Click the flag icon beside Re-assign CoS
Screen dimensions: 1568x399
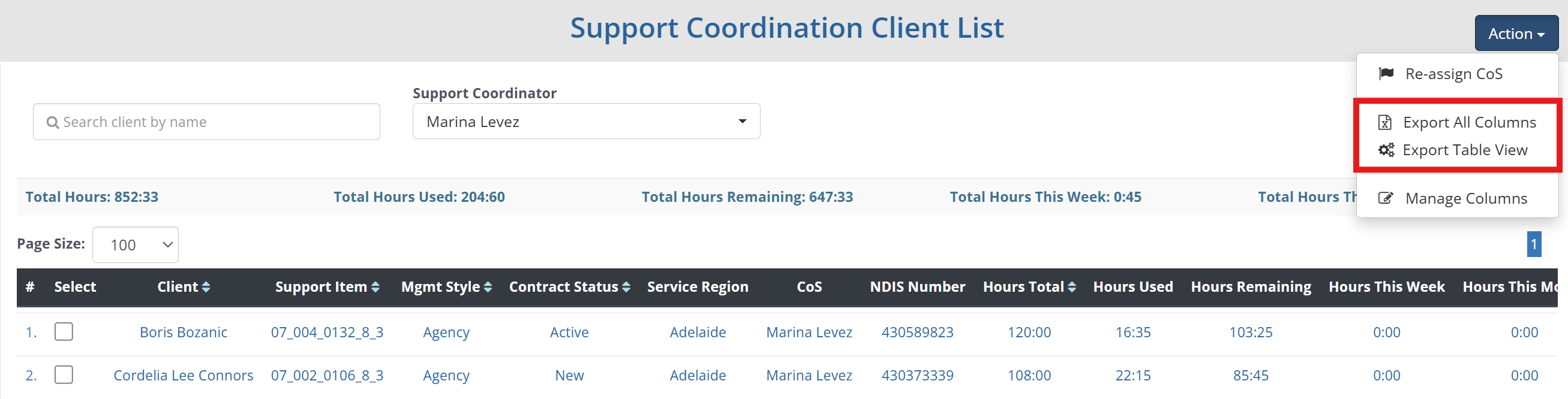tap(1386, 74)
